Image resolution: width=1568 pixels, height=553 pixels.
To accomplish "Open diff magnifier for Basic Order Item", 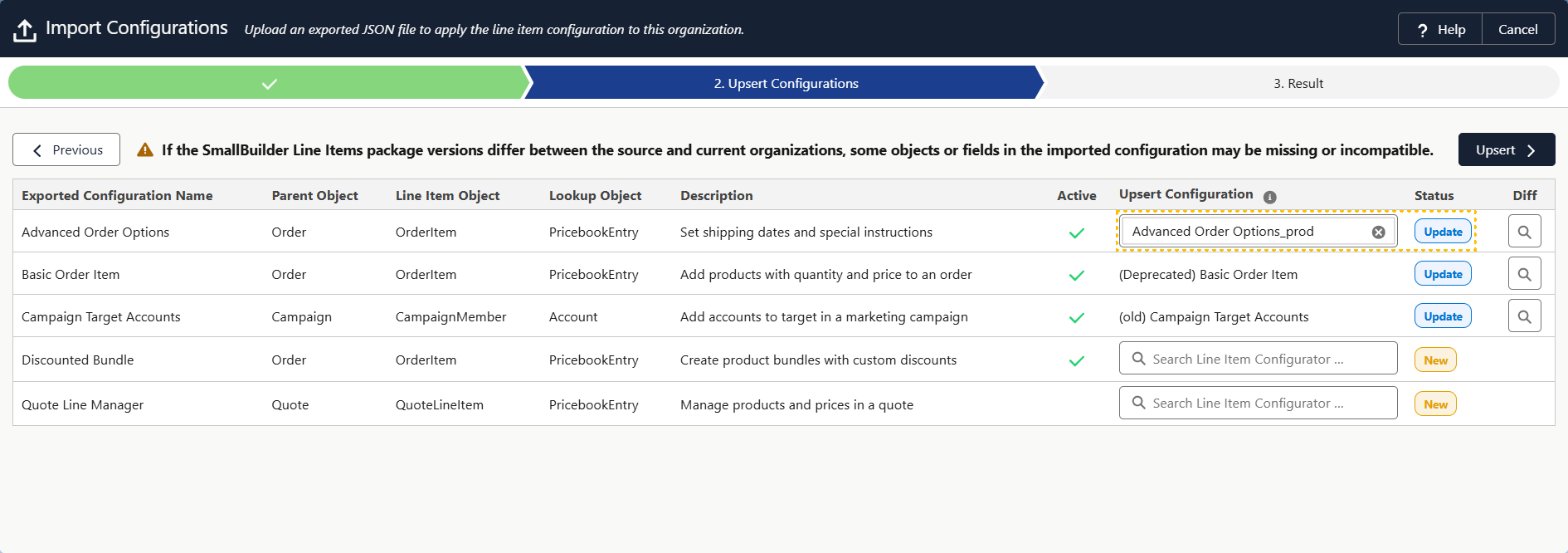I will (1524, 274).
